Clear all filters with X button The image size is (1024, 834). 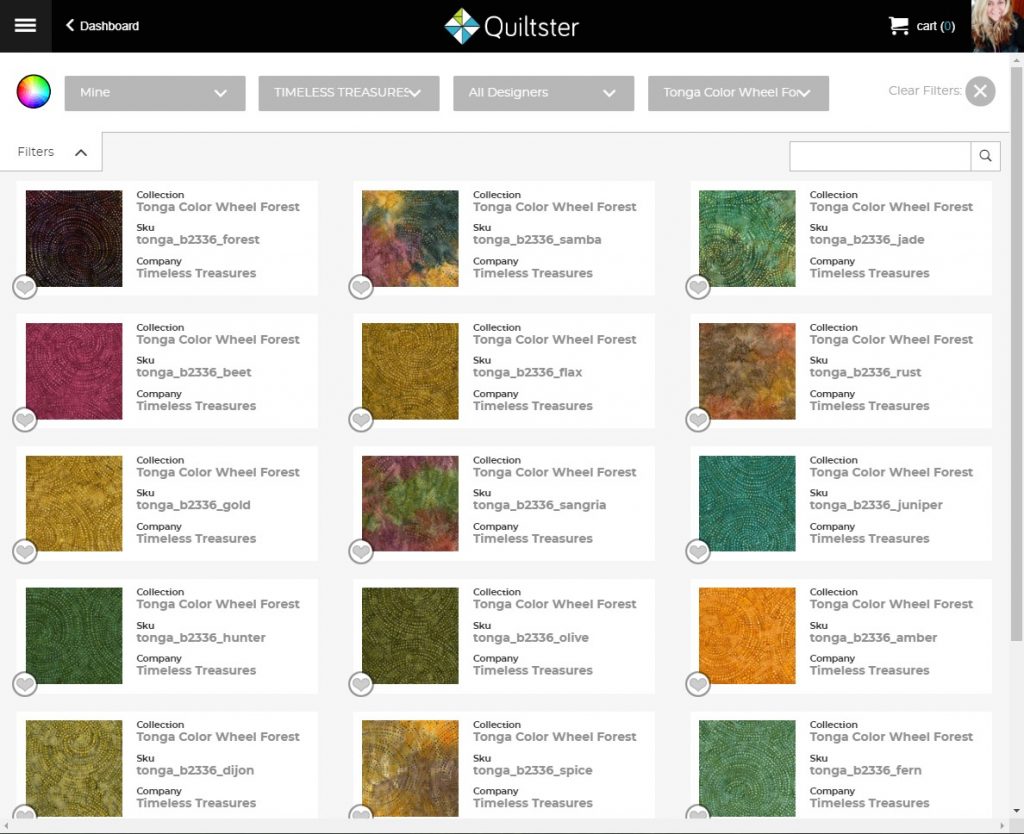pos(980,91)
